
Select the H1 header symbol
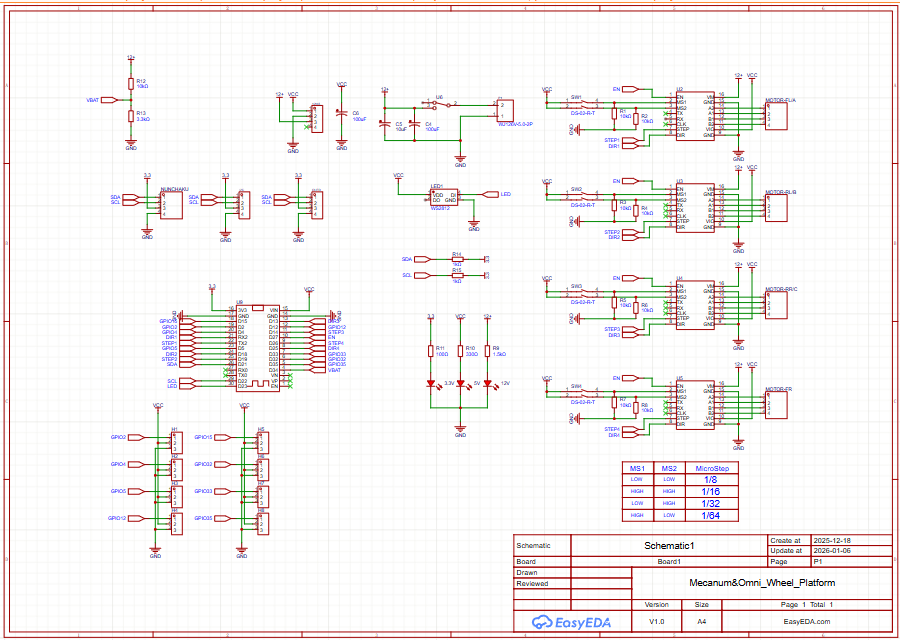(177, 443)
